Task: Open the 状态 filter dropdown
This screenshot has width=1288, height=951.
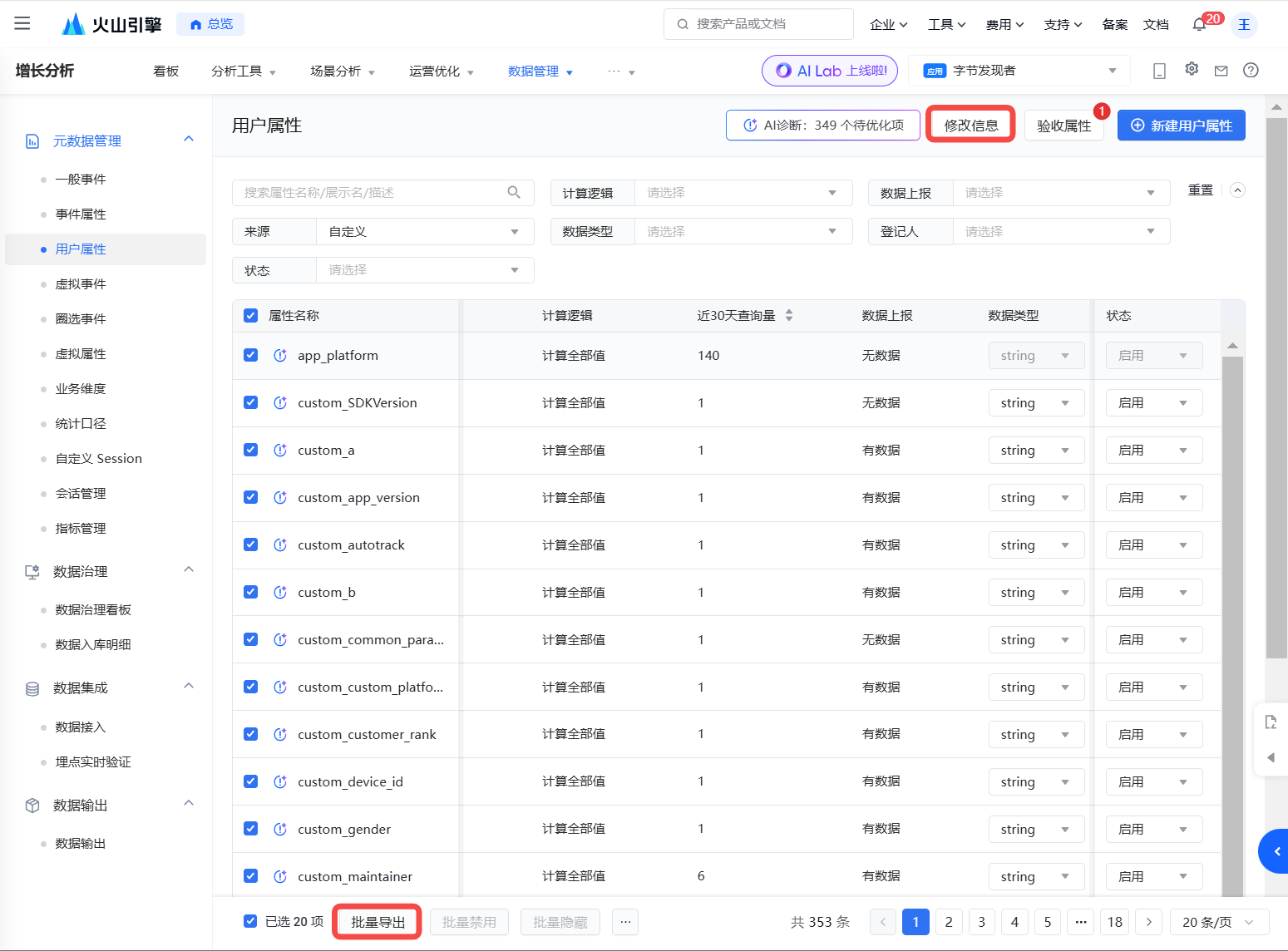Action: click(x=425, y=270)
